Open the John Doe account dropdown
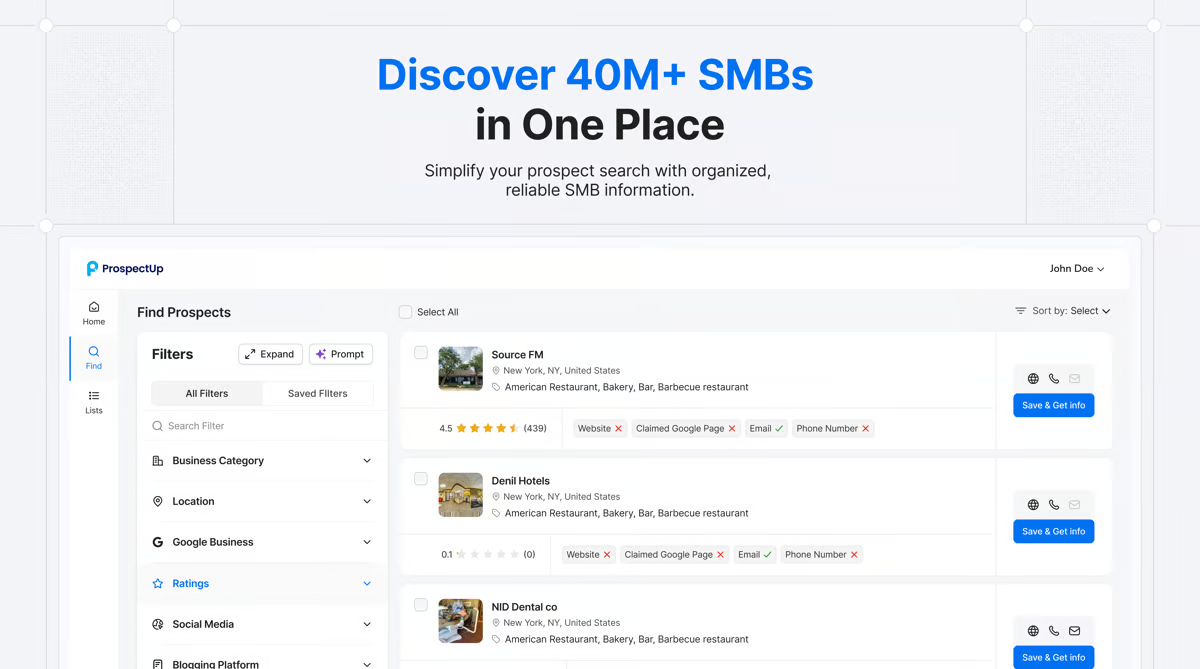 [1077, 269]
